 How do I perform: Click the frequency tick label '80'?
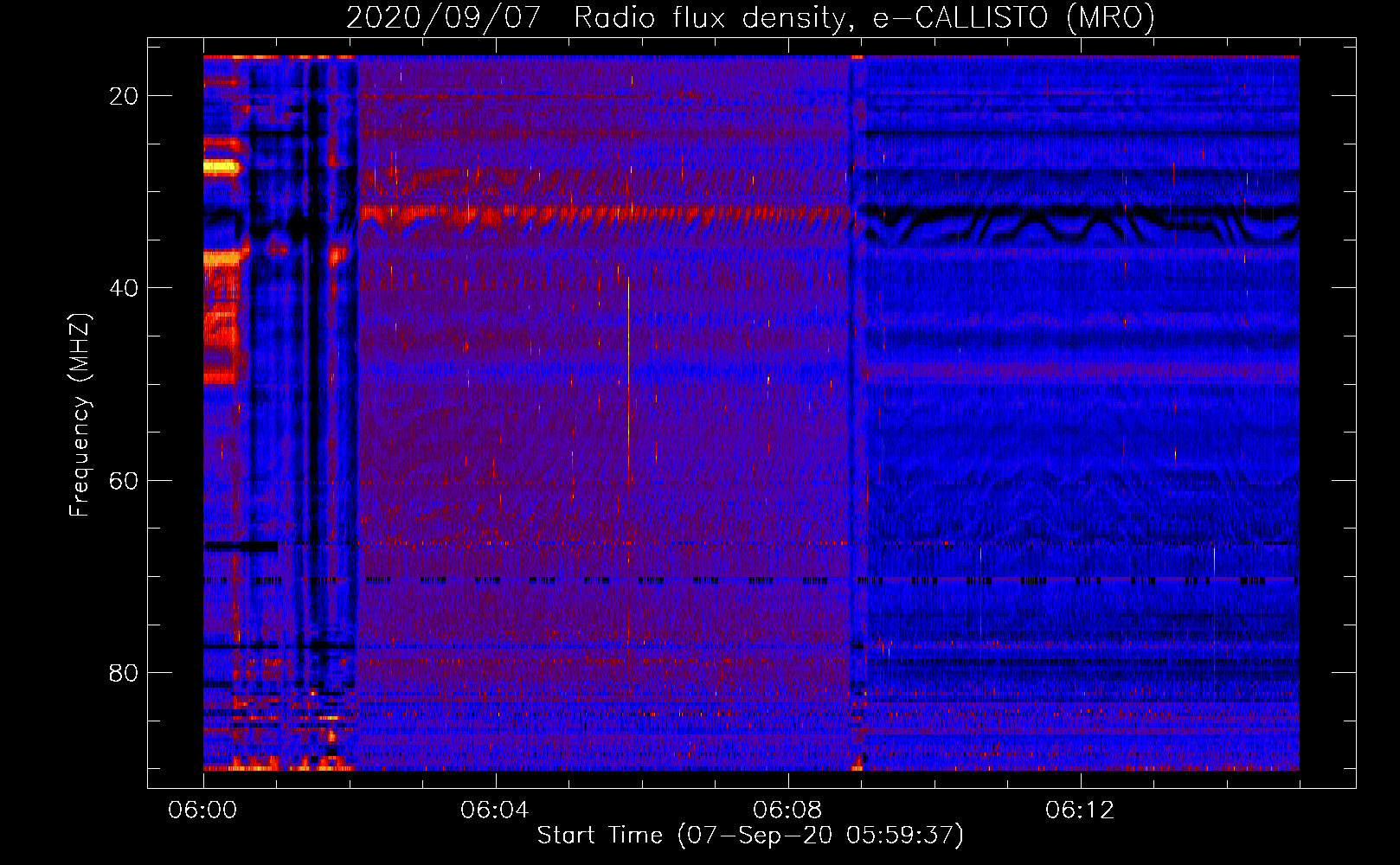(x=125, y=672)
